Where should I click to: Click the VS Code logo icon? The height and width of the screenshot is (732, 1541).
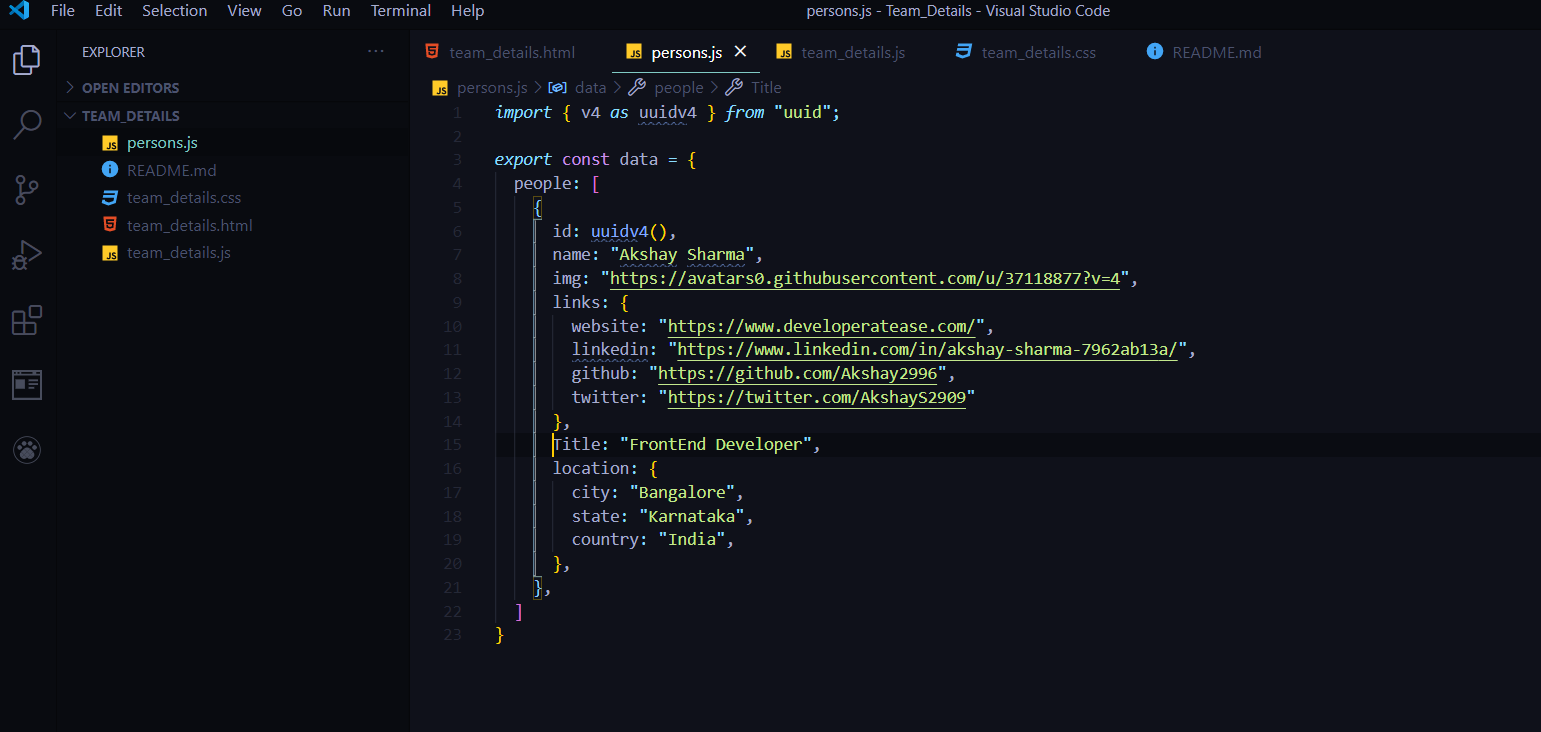coord(19,11)
